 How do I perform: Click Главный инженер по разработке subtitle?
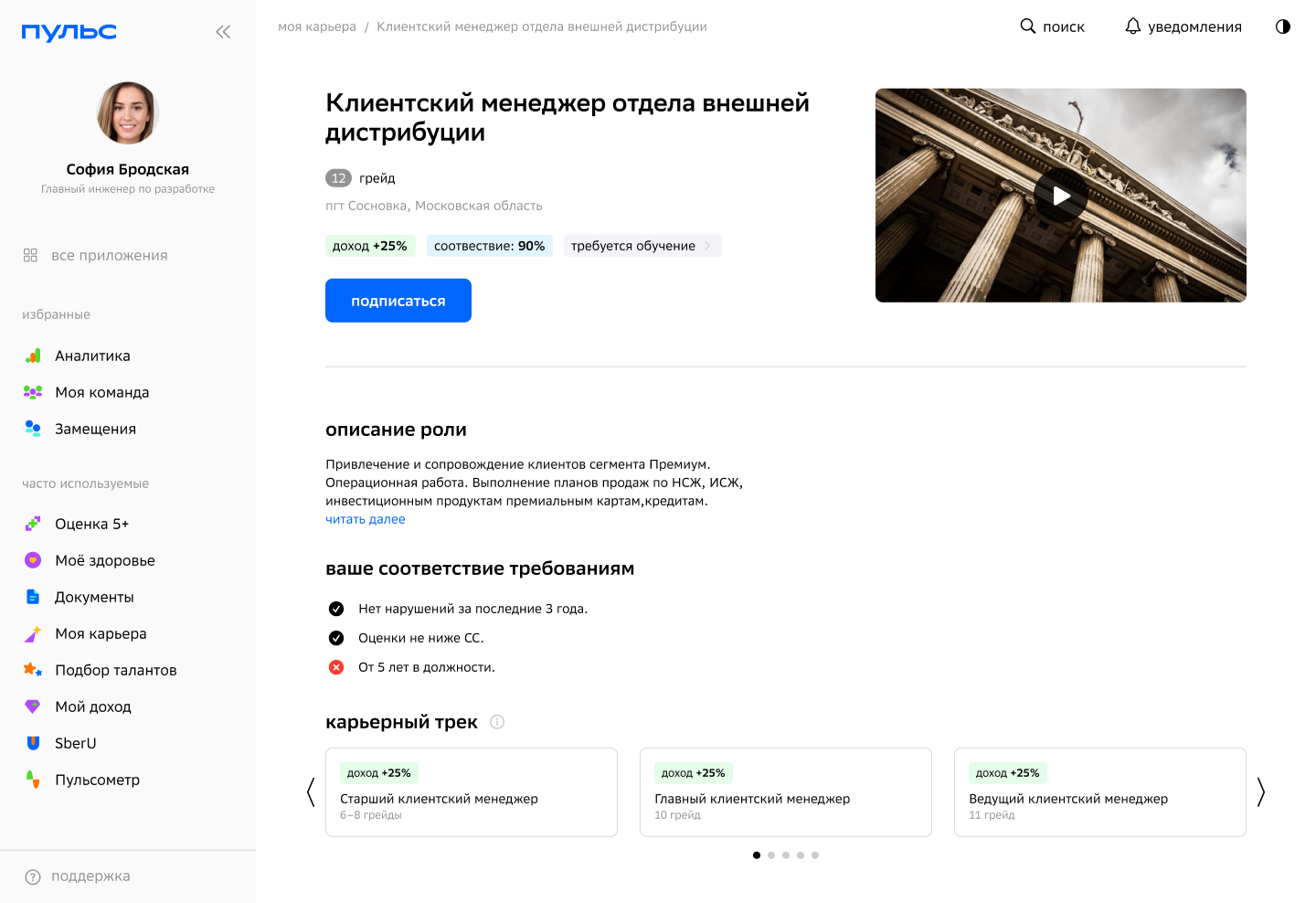click(x=128, y=189)
